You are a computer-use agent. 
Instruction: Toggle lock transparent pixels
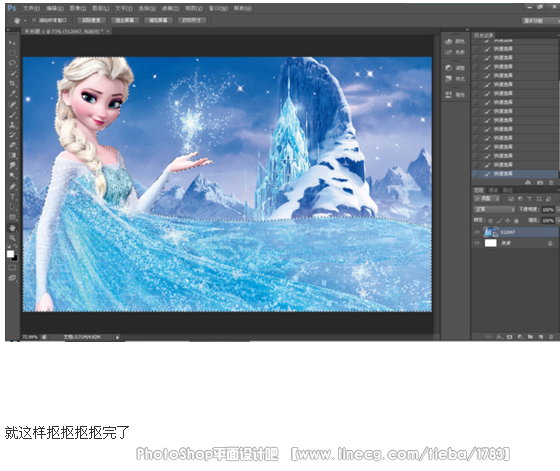point(491,221)
